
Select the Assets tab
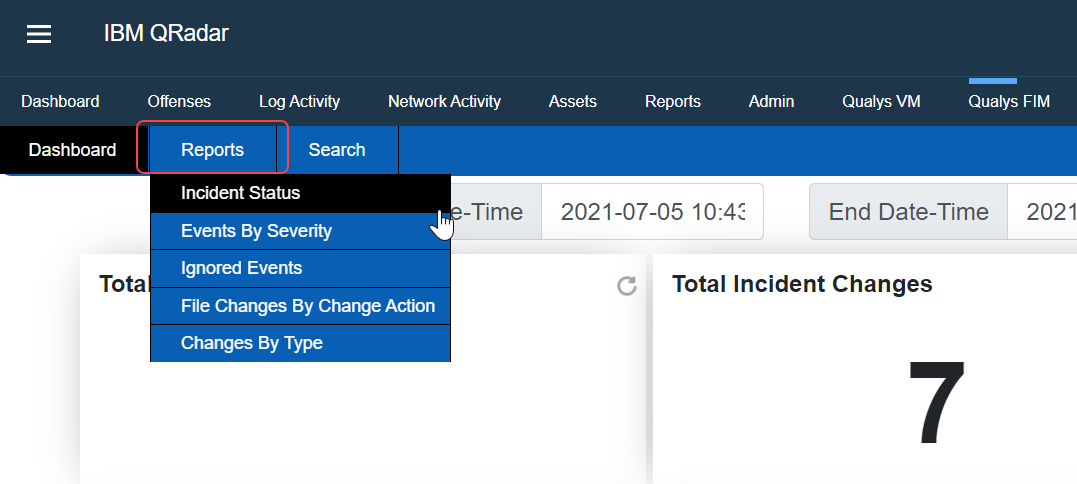pyautogui.click(x=573, y=102)
